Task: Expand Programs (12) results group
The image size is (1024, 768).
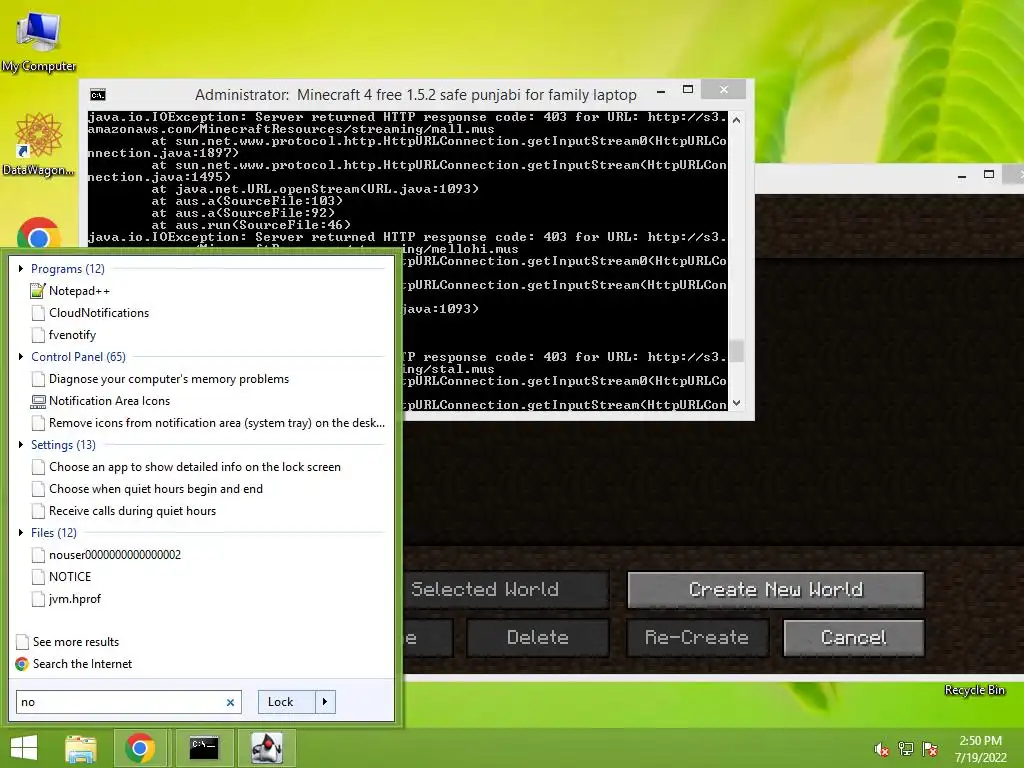Action: click(x=21, y=268)
